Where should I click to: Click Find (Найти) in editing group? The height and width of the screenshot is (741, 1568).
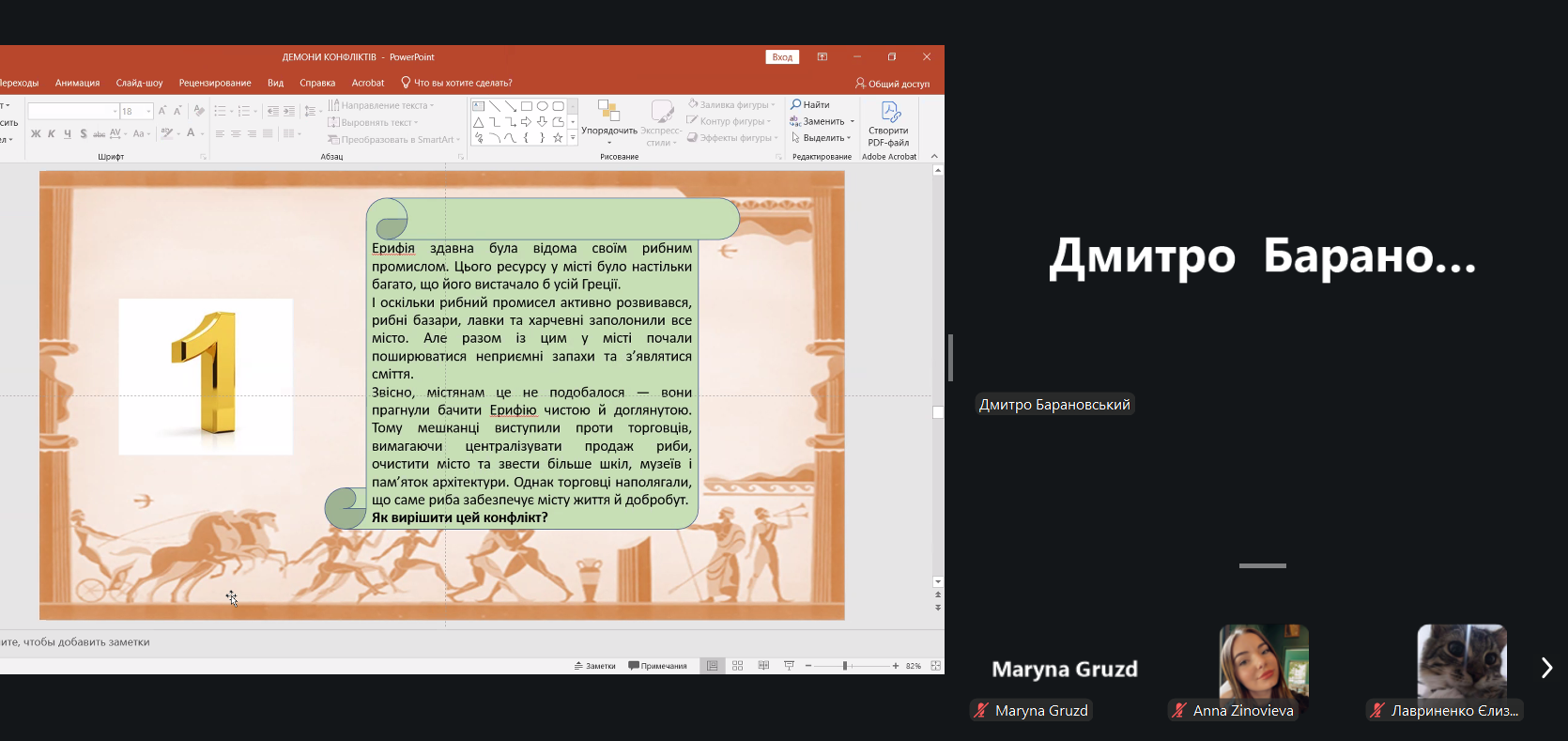pyautogui.click(x=810, y=104)
